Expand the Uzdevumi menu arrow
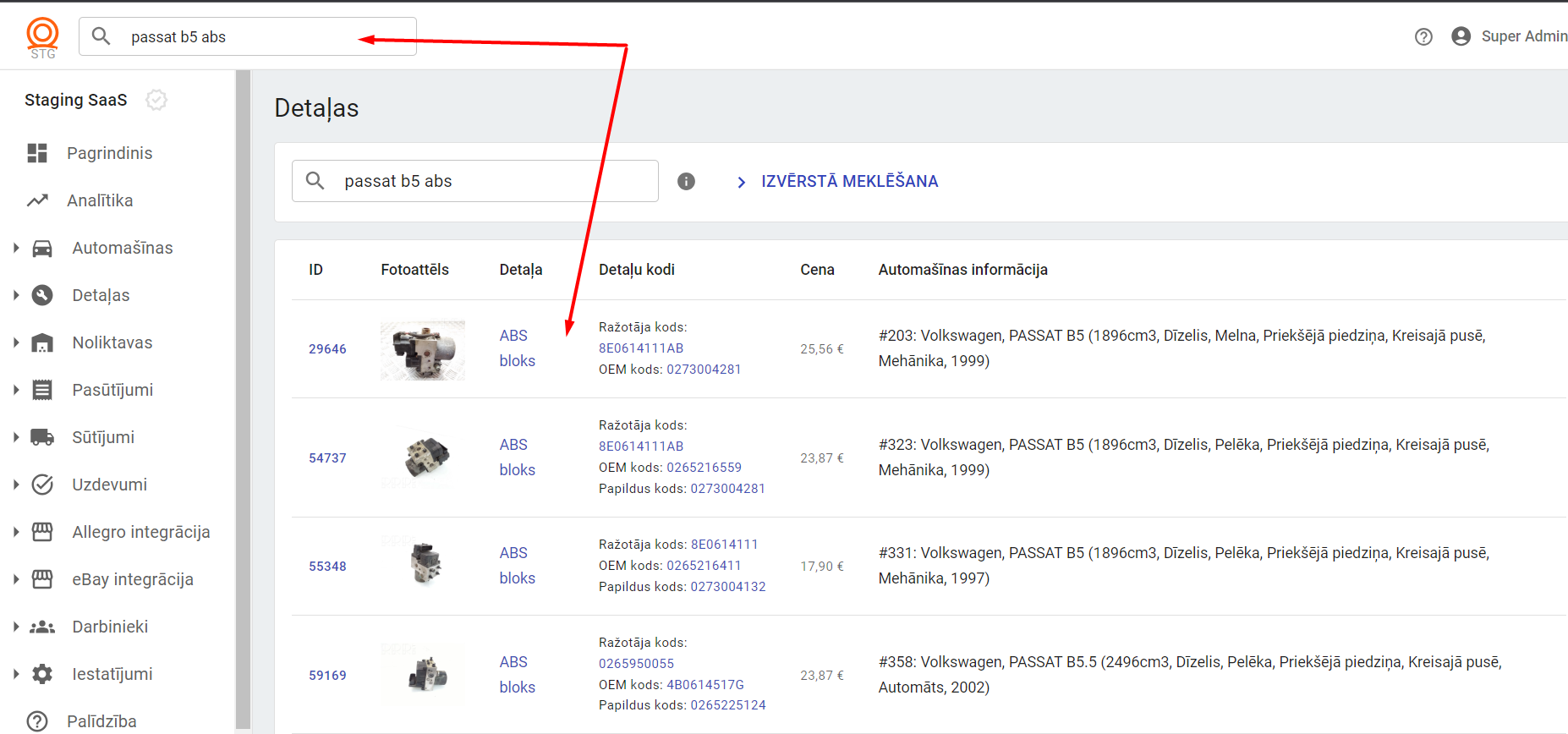1568x734 pixels. click(15, 485)
